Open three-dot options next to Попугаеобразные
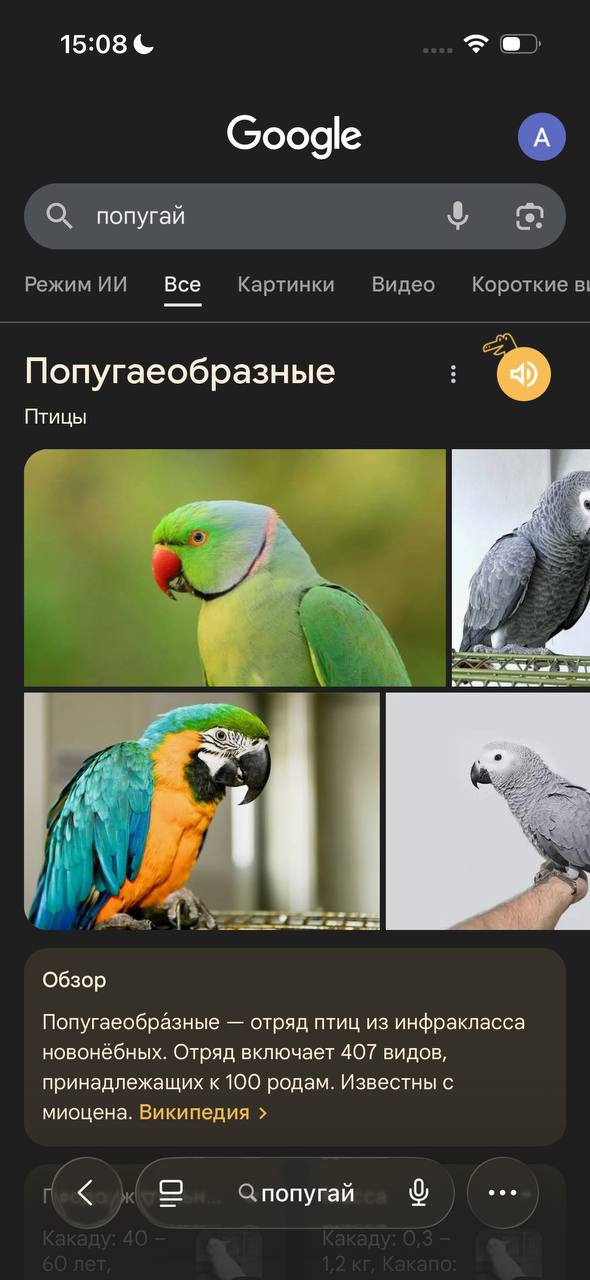 pos(453,374)
